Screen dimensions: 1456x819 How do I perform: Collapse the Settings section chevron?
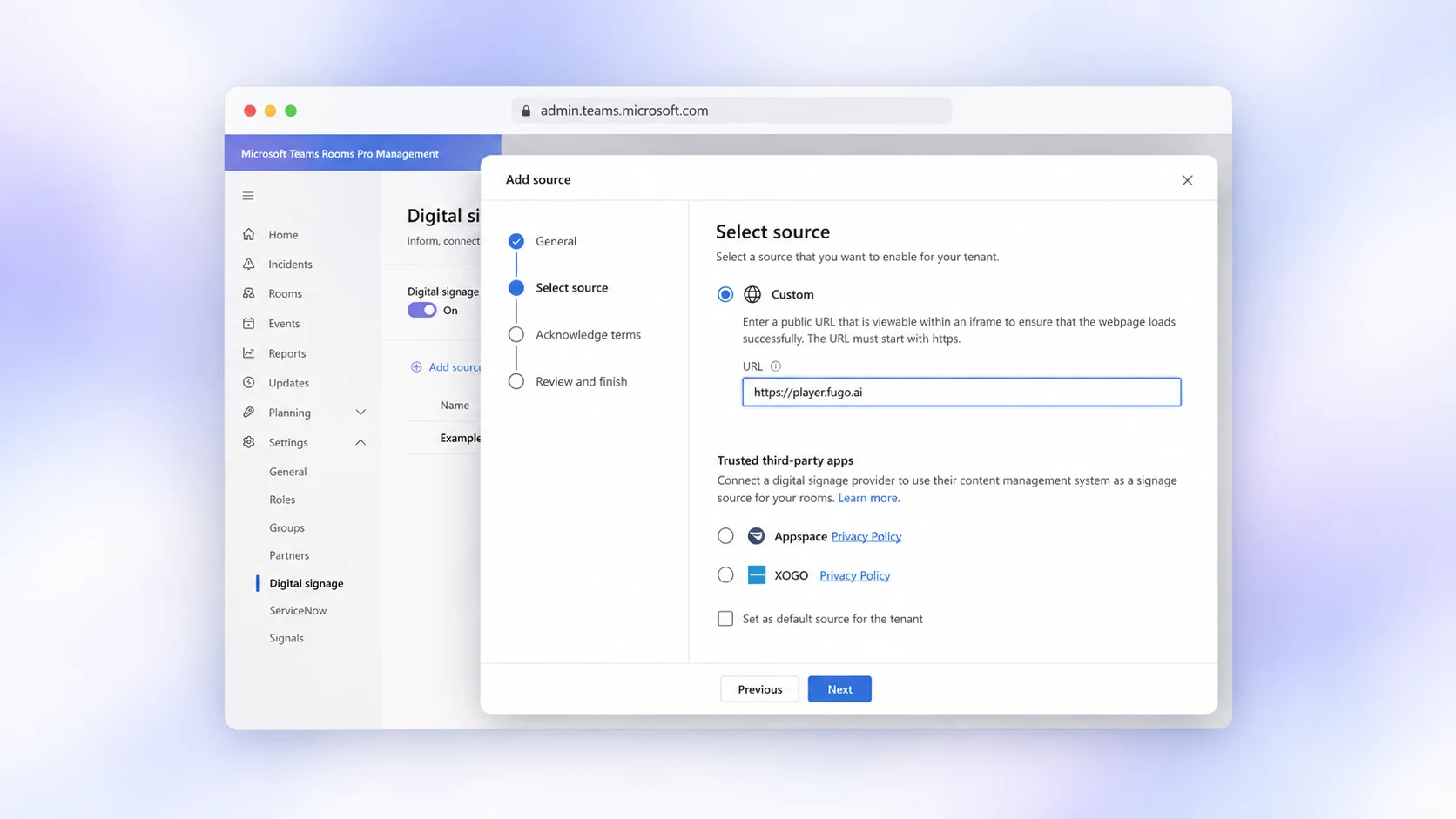click(361, 442)
